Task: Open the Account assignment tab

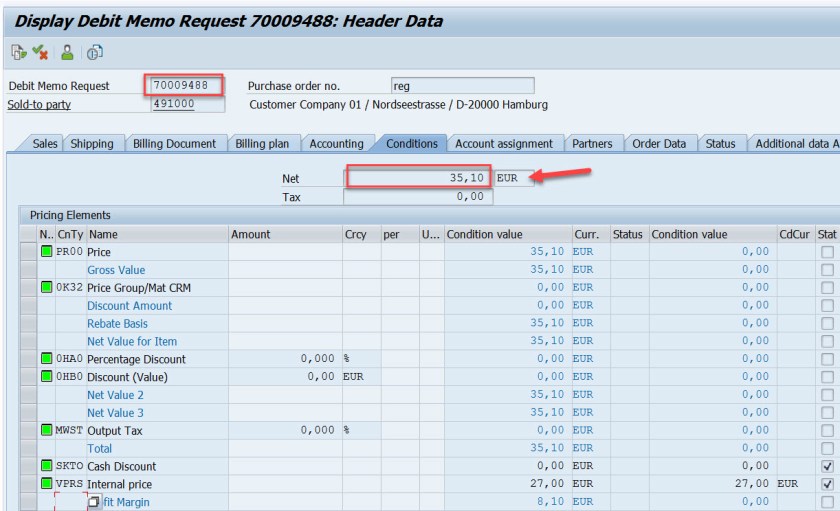Action: pos(504,144)
